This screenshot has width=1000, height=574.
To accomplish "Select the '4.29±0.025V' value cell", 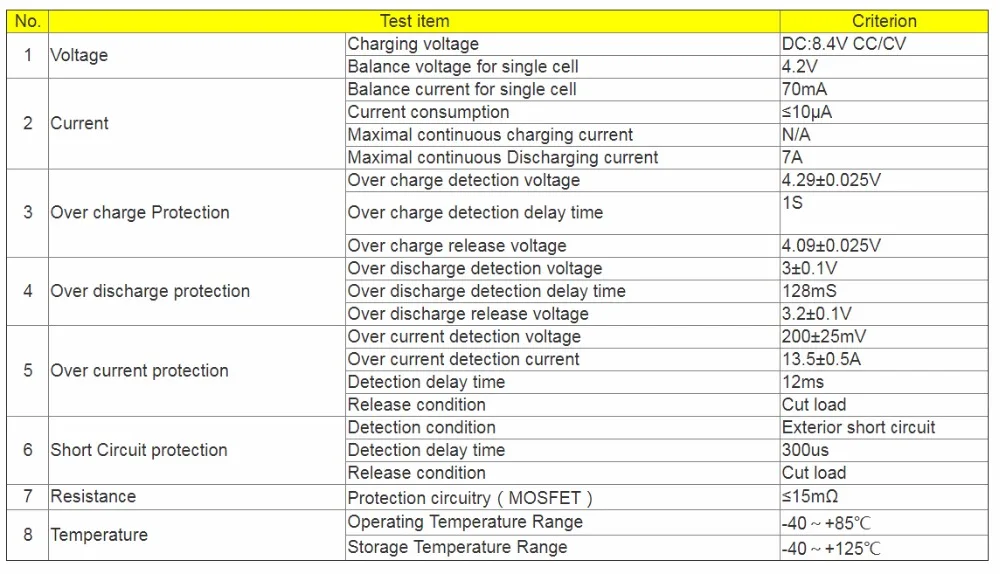I will coord(884,180).
